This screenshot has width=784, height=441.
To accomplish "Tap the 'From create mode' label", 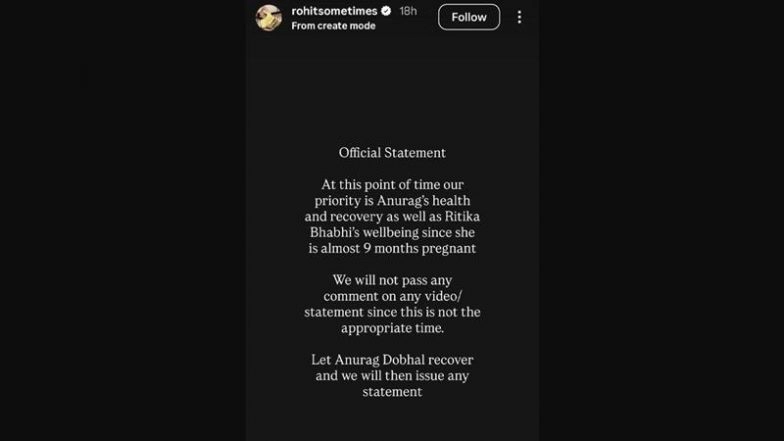I will tap(333, 26).
